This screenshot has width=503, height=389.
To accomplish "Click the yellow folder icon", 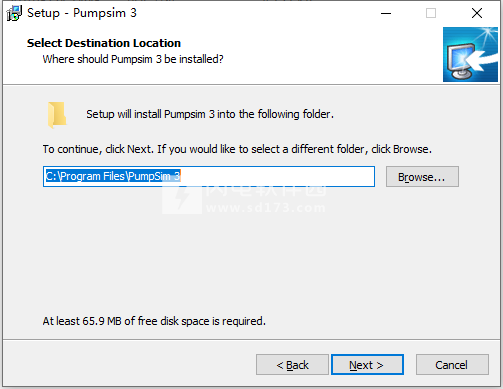I will [57, 115].
